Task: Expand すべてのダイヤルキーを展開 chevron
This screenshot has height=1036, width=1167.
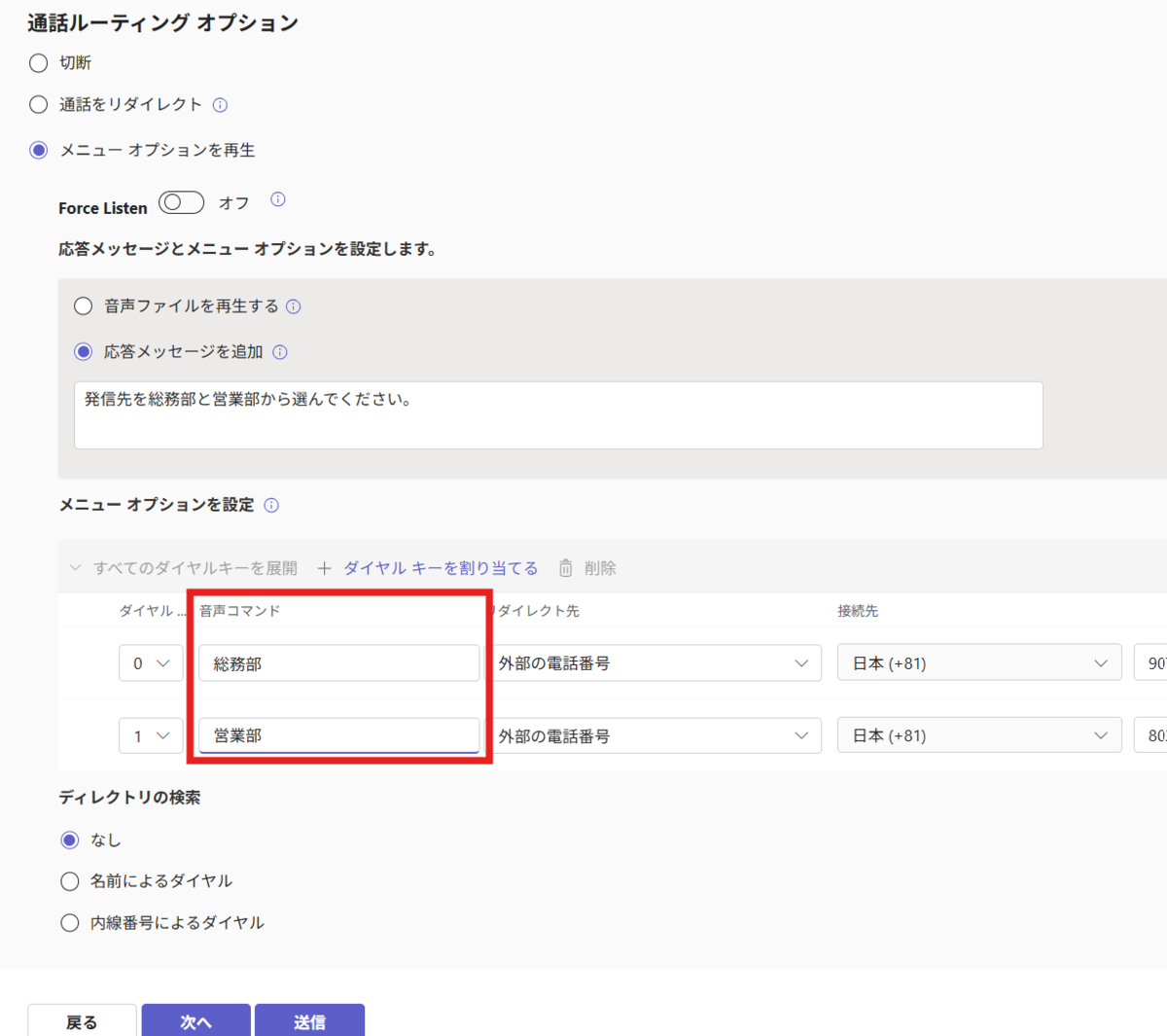Action: tap(75, 567)
